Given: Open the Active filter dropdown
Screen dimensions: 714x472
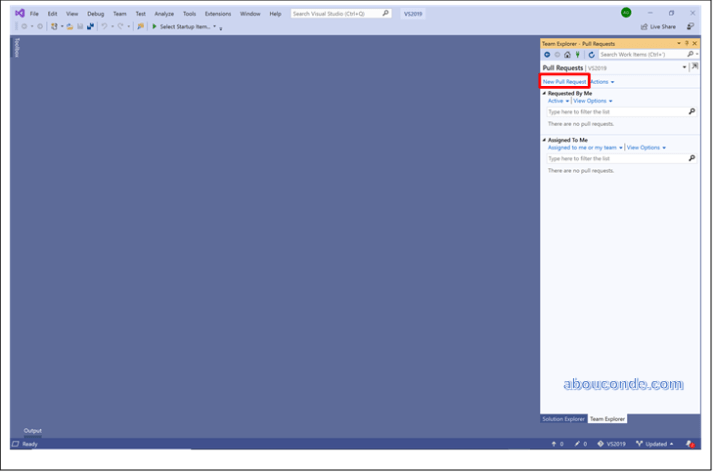Looking at the screenshot, I should click(x=558, y=101).
